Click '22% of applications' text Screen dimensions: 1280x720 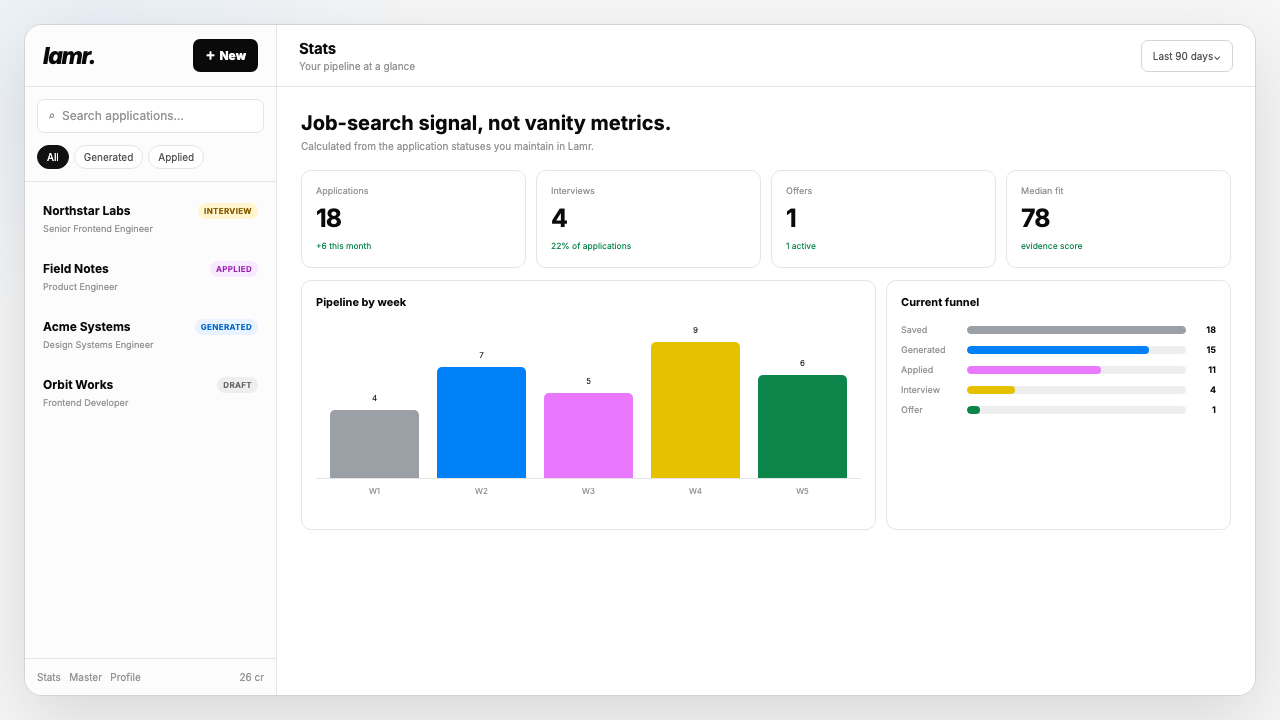[591, 246]
